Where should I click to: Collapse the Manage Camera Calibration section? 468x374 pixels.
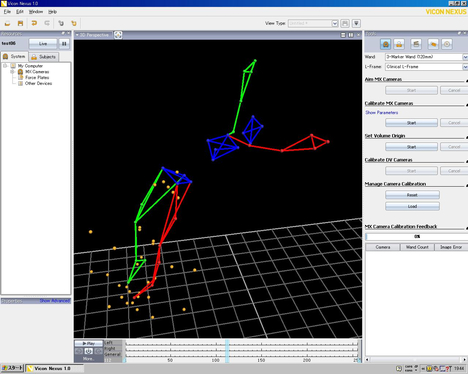466,185
